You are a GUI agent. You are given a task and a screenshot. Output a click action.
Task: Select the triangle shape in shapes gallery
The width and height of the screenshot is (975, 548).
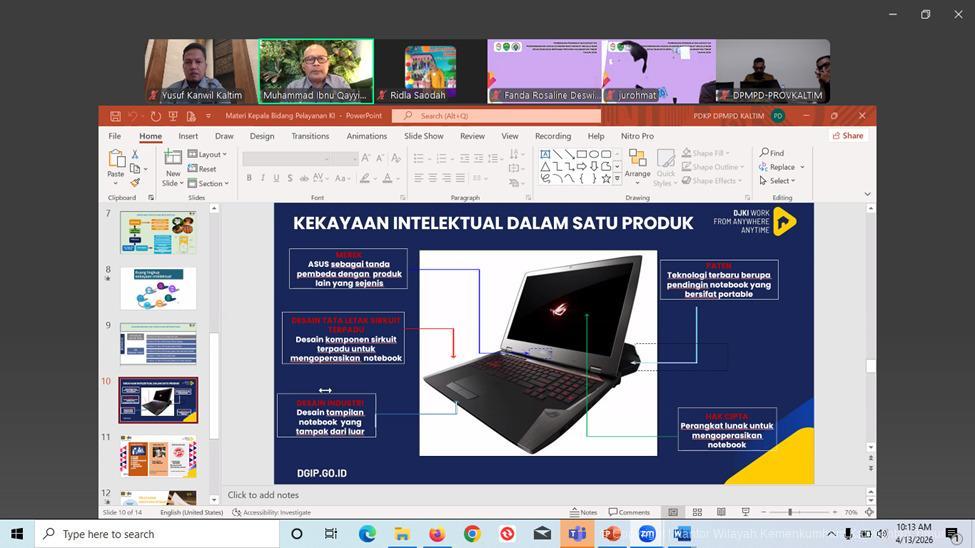545,167
